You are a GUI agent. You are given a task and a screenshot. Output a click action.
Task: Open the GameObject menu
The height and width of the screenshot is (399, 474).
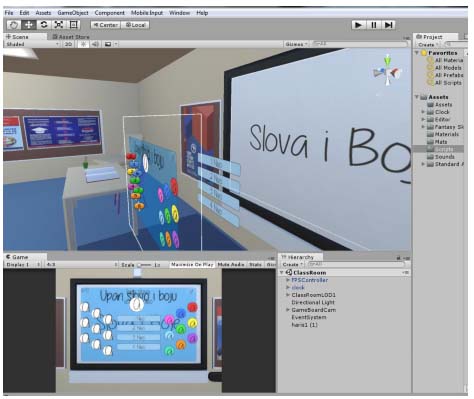[x=73, y=13]
